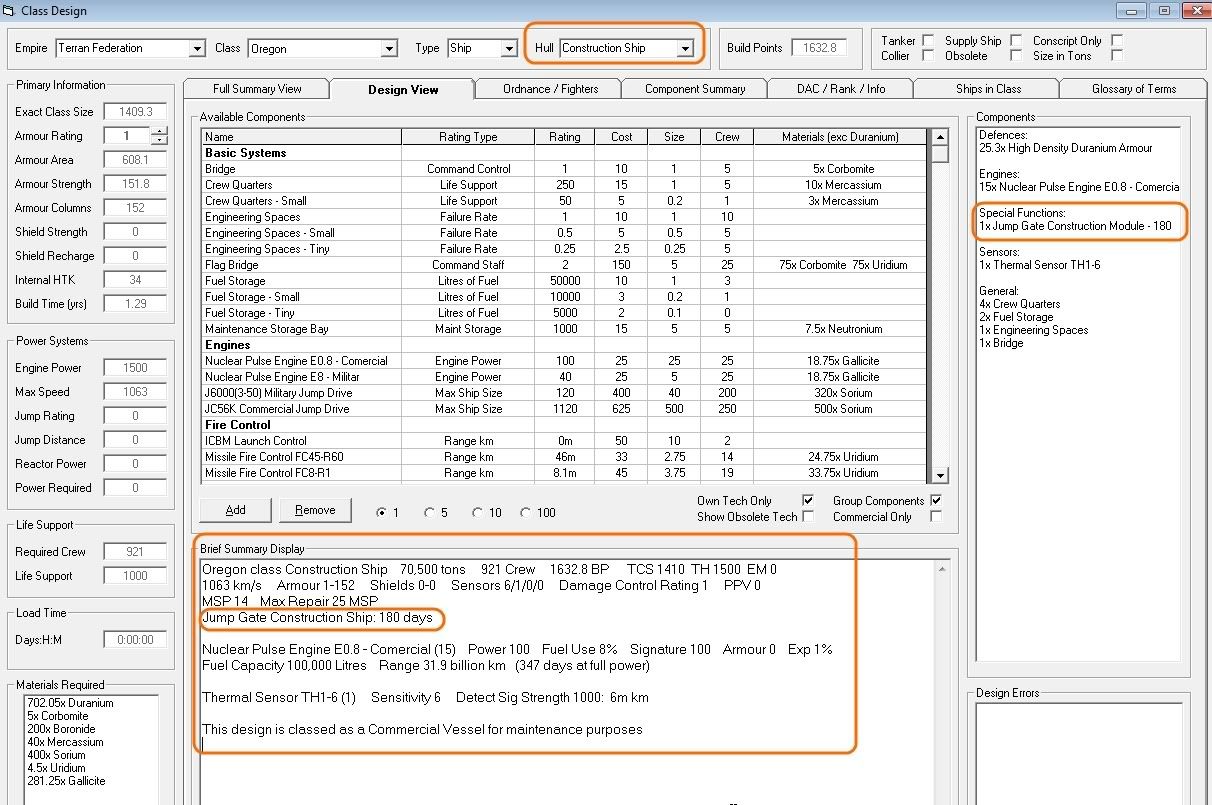The height and width of the screenshot is (805, 1212).
Task: Open the Ordnance / Fighters tab
Action: pyautogui.click(x=549, y=89)
